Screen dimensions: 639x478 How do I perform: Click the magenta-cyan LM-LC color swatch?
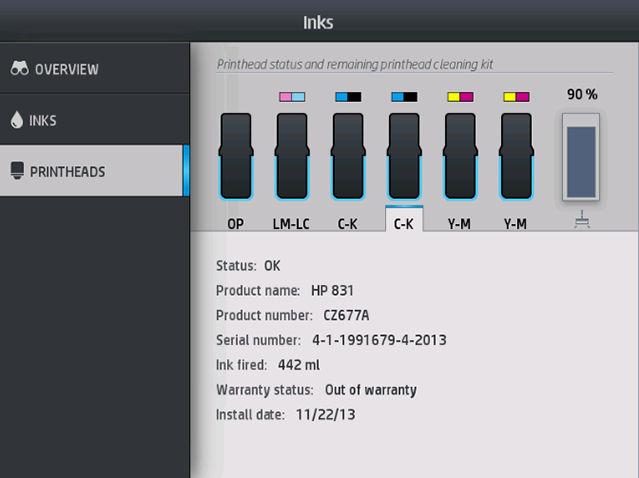point(292,97)
